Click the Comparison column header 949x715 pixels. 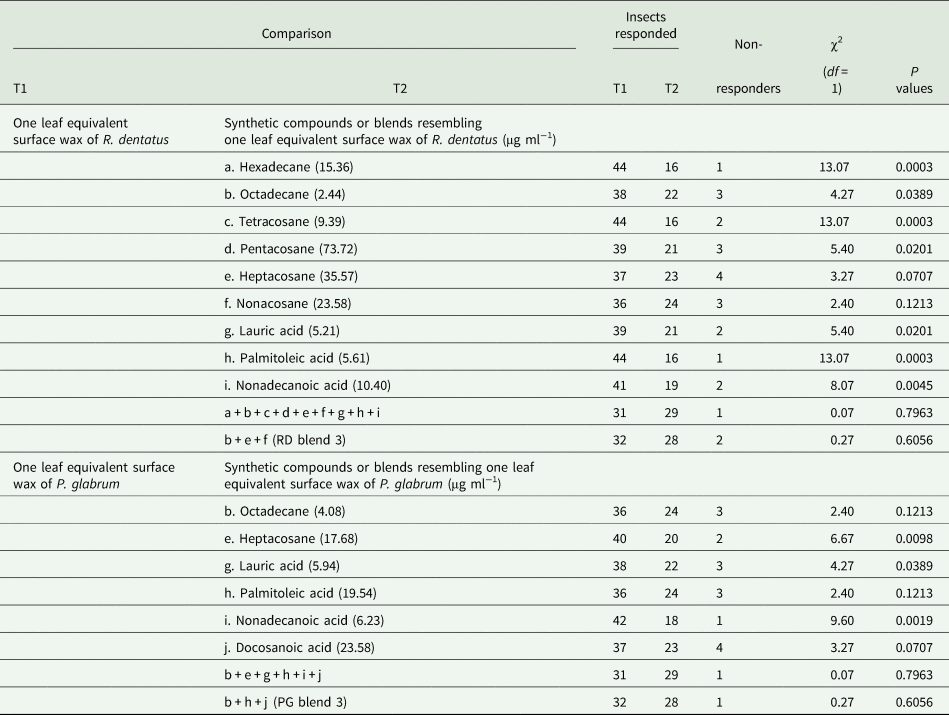click(296, 33)
